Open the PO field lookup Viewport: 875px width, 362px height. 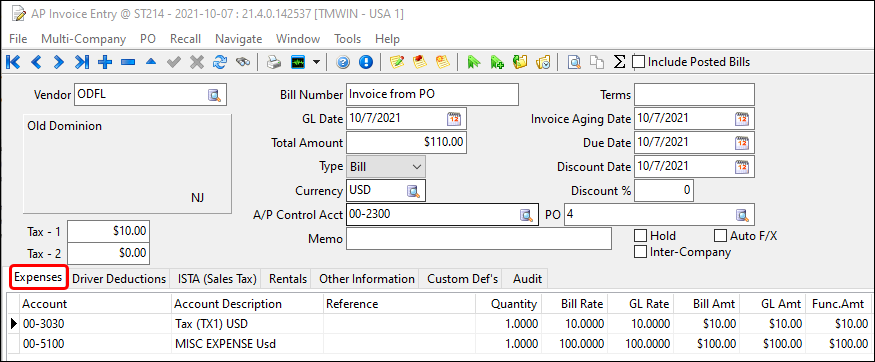[741, 215]
